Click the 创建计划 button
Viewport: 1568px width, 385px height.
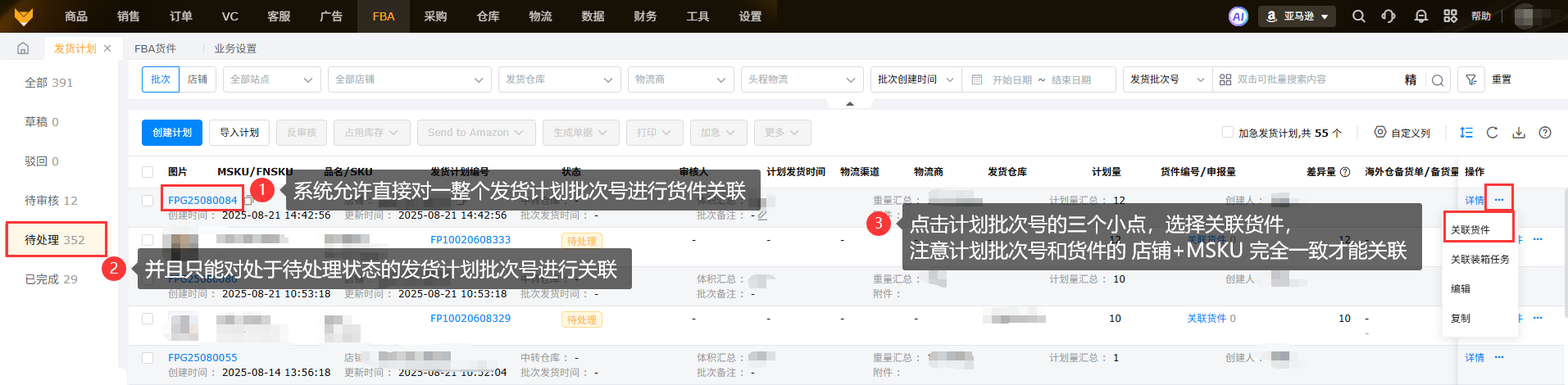172,133
